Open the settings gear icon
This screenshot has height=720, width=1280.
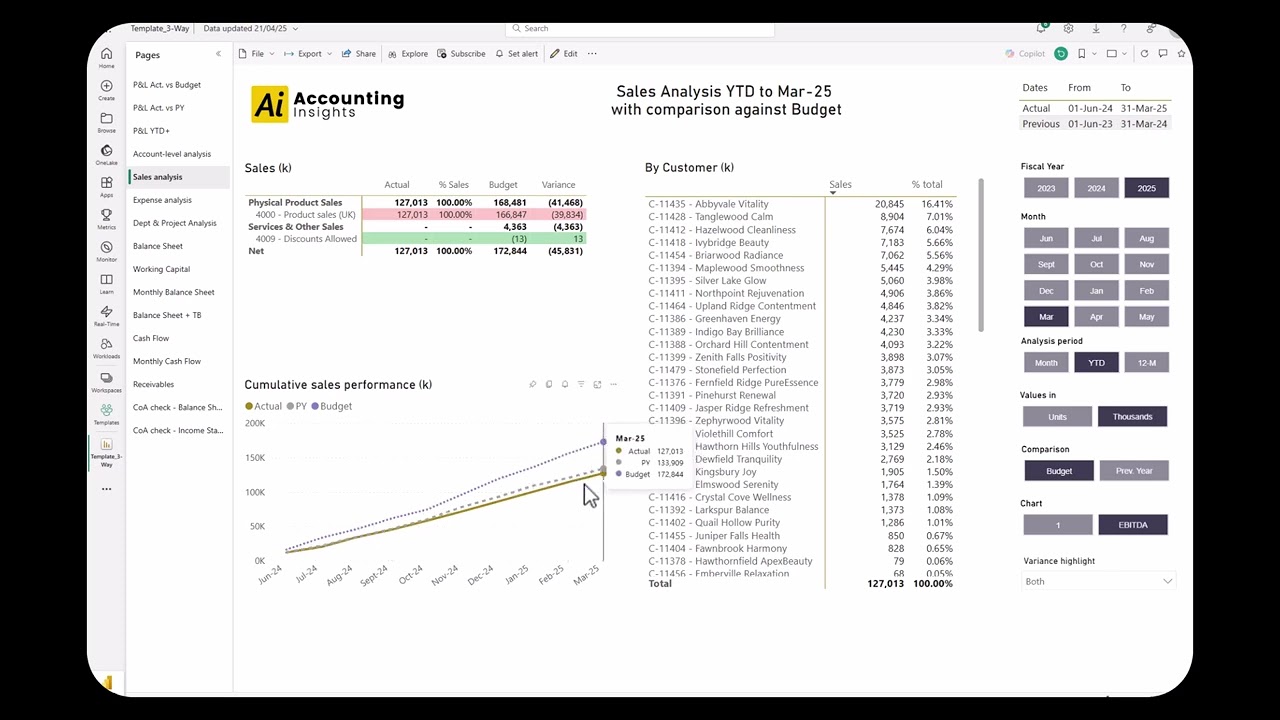(1068, 28)
